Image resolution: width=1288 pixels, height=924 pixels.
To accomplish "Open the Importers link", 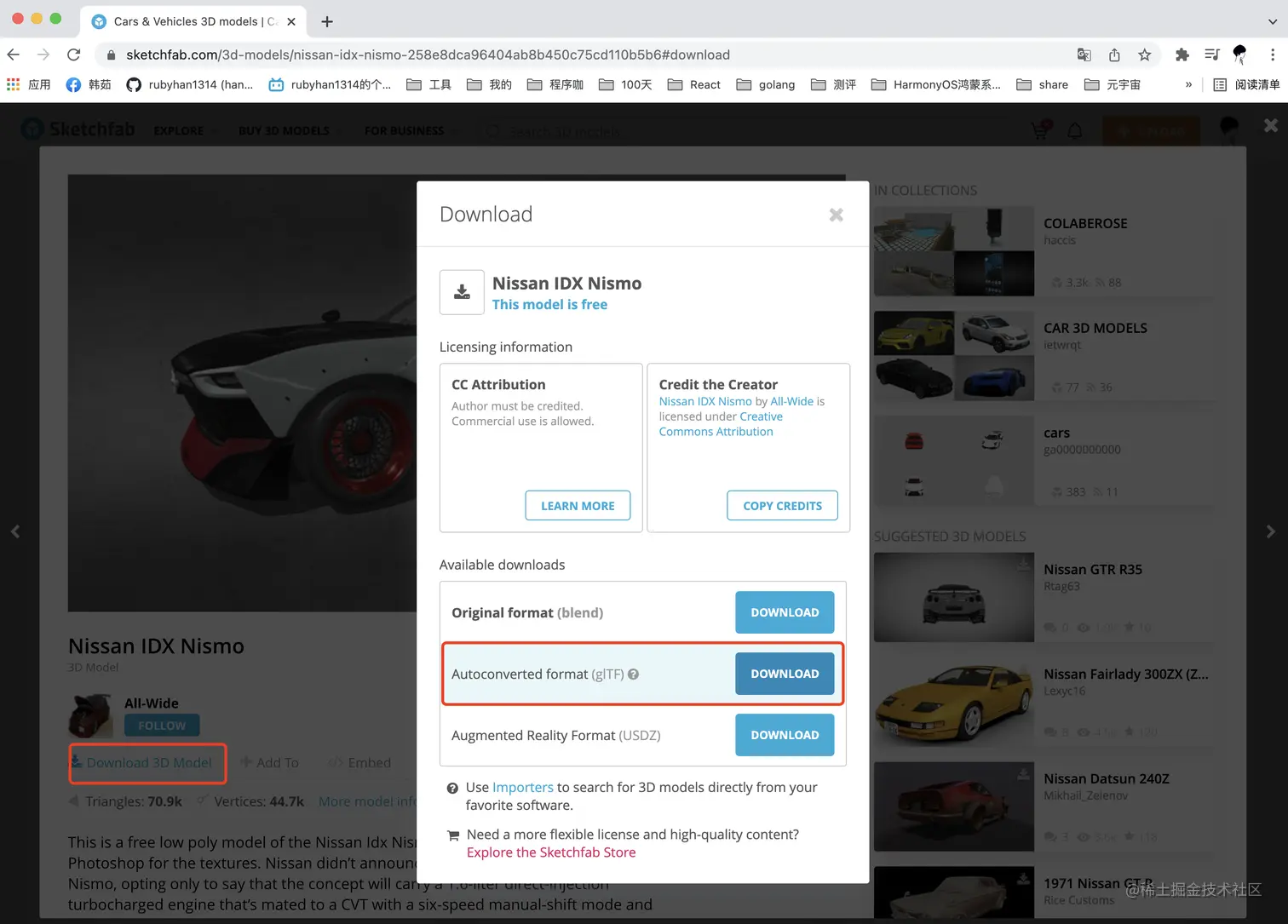I will (x=523, y=788).
